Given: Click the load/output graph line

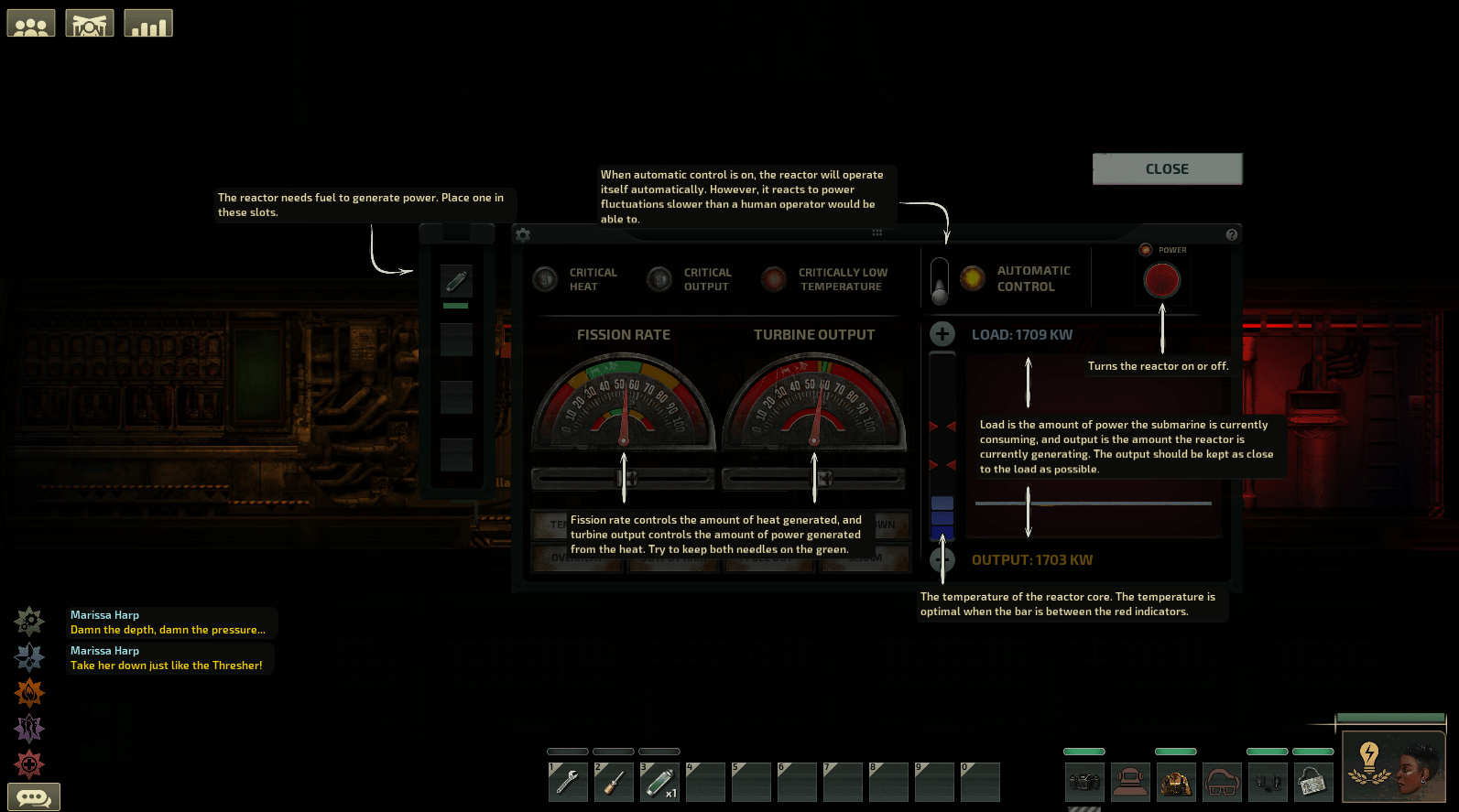Looking at the screenshot, I should click(1094, 503).
